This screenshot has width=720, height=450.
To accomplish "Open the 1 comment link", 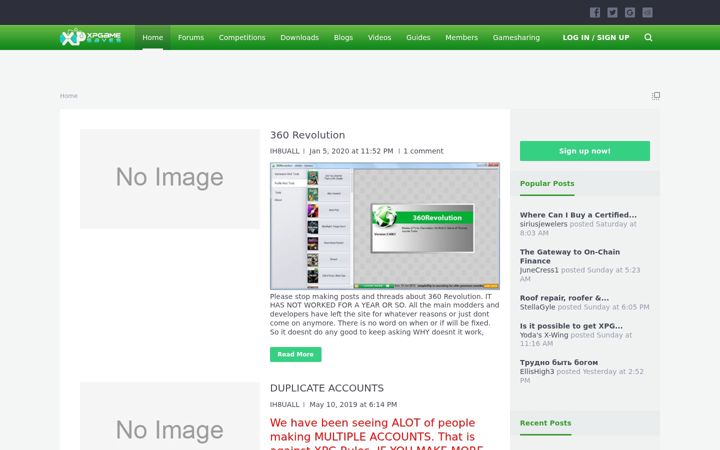I will 423,151.
